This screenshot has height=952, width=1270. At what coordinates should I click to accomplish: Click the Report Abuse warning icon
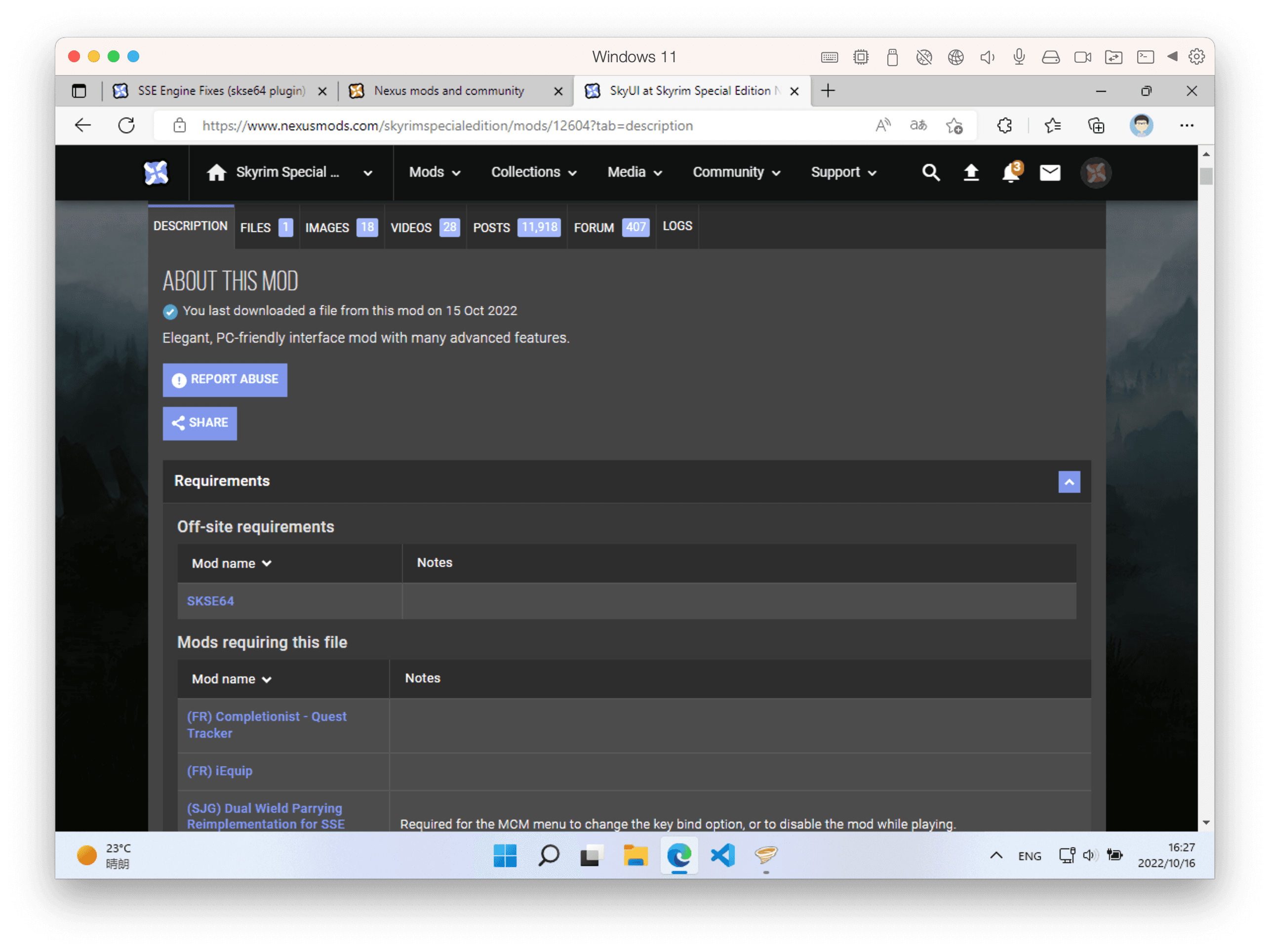pyautogui.click(x=178, y=379)
